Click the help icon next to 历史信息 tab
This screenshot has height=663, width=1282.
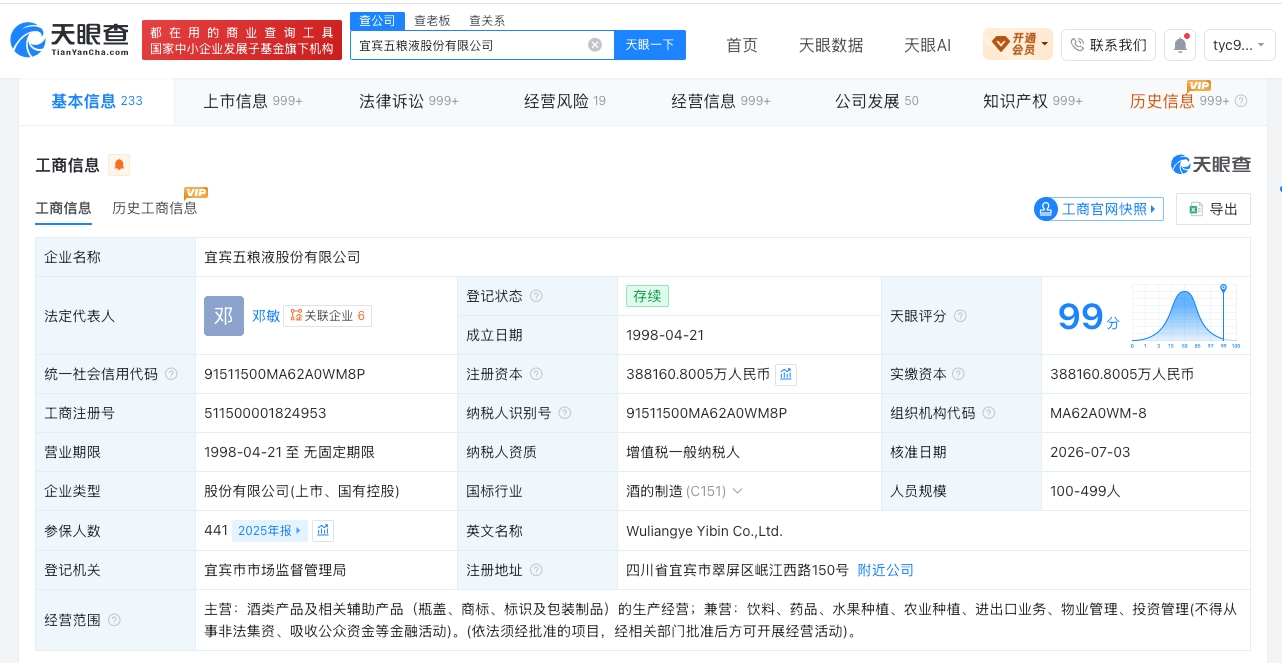coord(1241,101)
